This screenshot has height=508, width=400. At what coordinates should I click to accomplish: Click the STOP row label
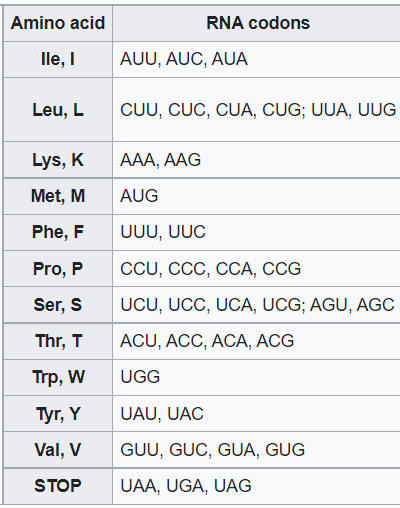coord(58,486)
